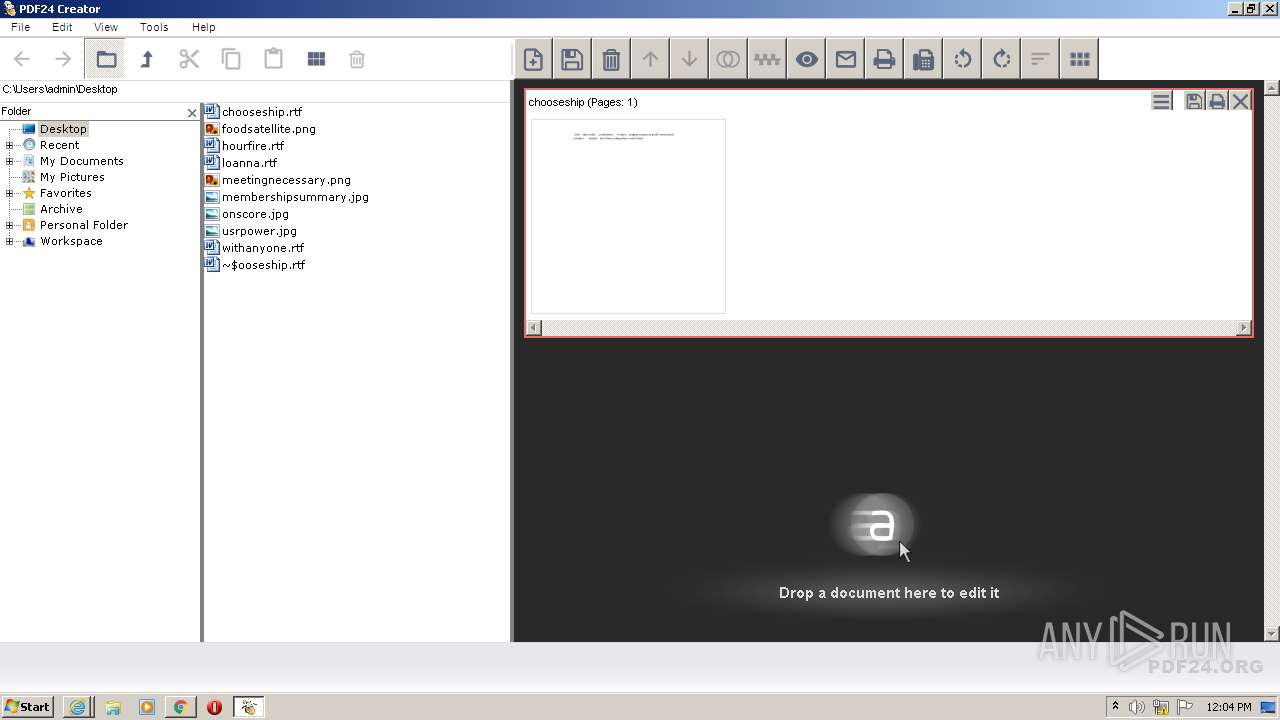The width and height of the screenshot is (1280, 720).
Task: Click the copy icon in explorer toolbar
Action: click(231, 59)
